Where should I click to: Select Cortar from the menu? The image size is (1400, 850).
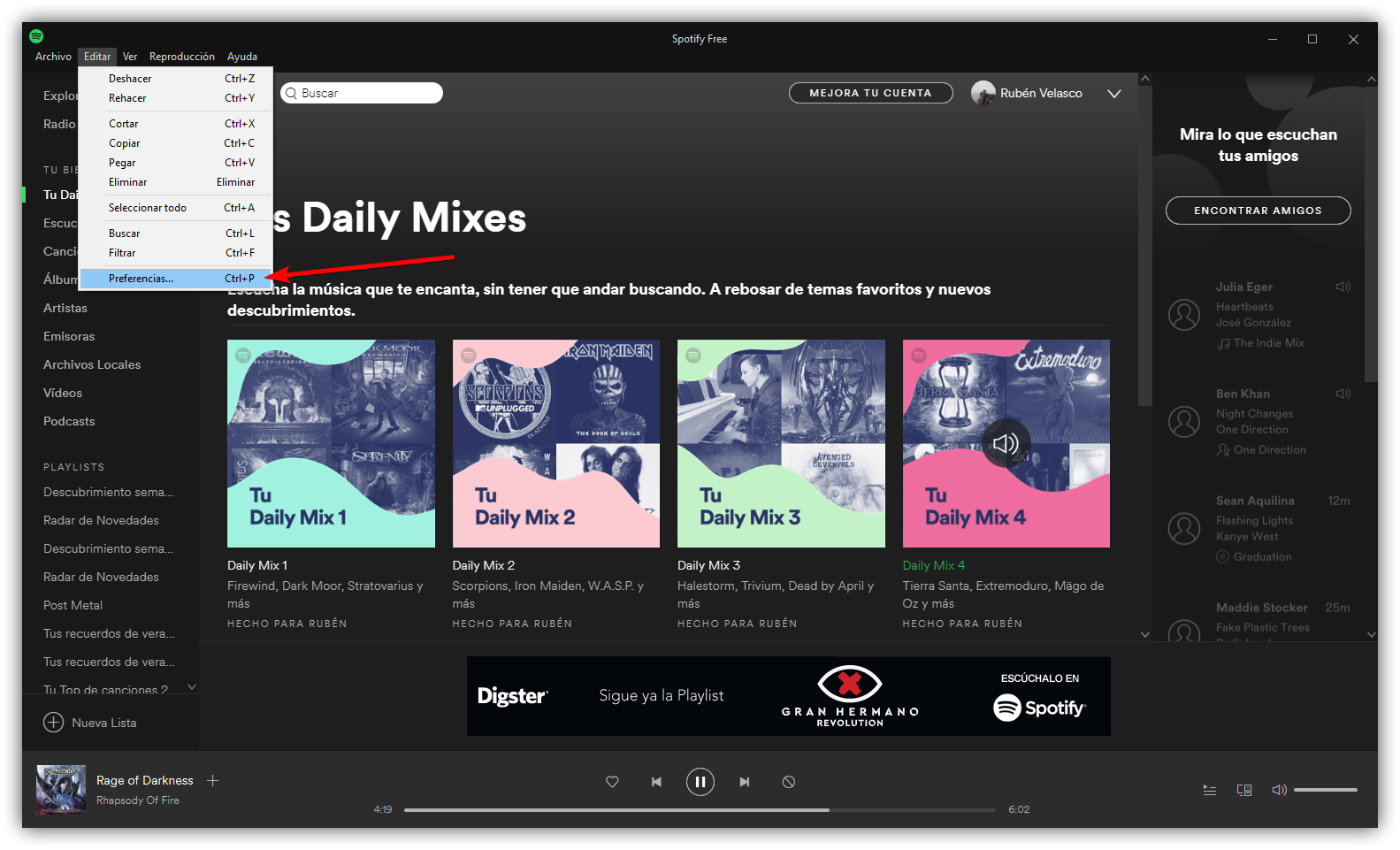175,124
